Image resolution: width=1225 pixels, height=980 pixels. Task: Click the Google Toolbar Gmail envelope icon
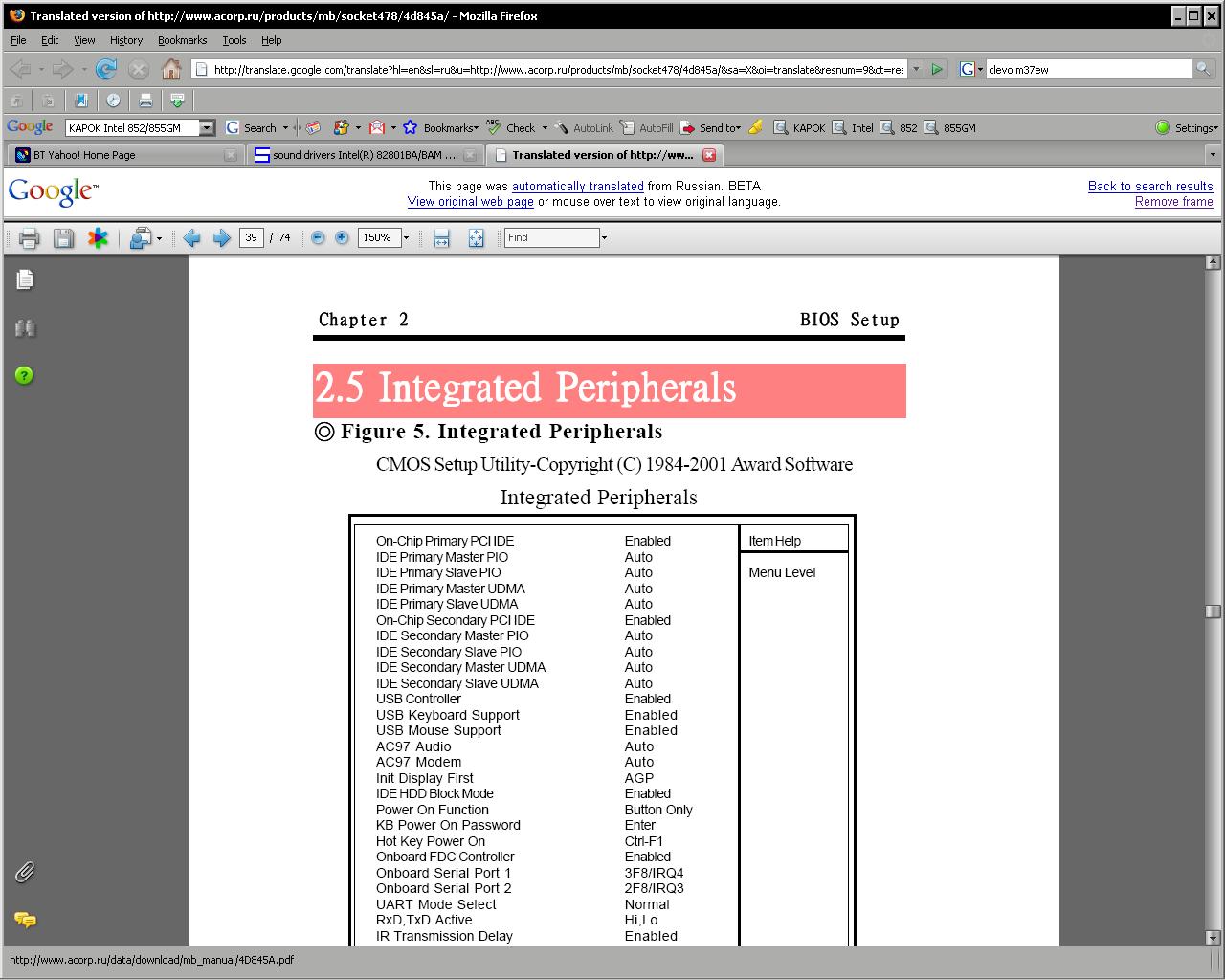point(377,127)
